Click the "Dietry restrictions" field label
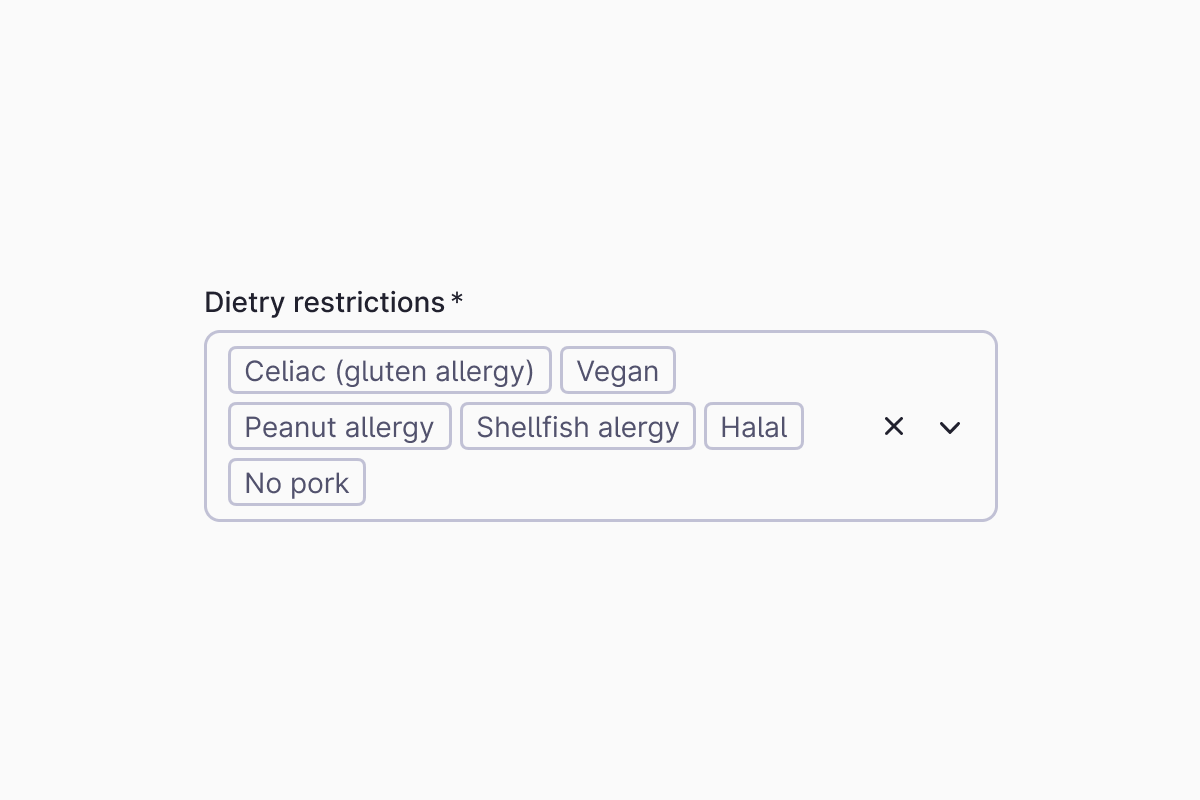 (324, 302)
